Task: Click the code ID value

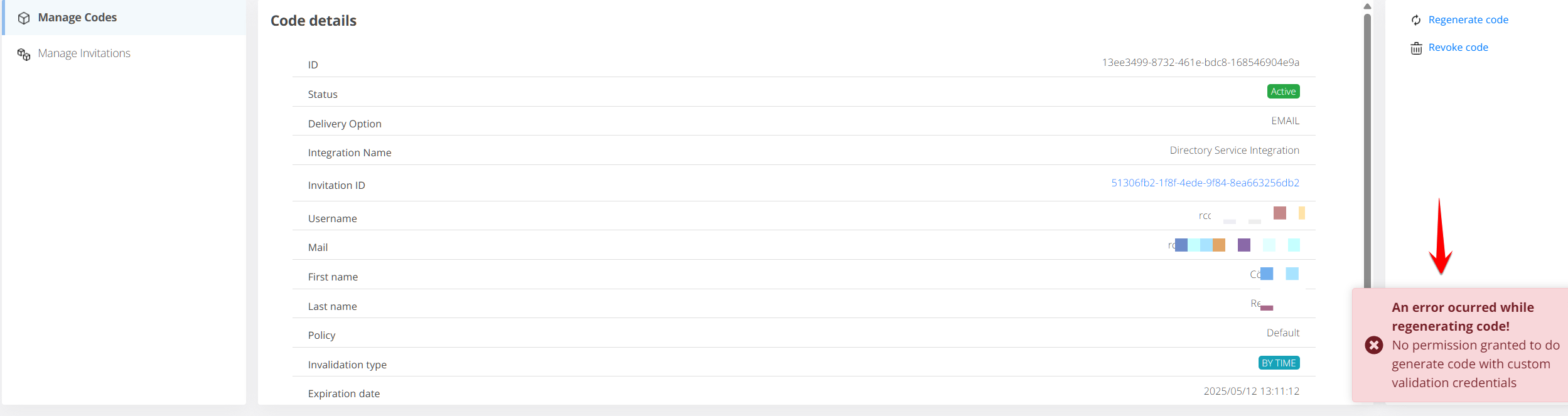Action: tap(1200, 63)
